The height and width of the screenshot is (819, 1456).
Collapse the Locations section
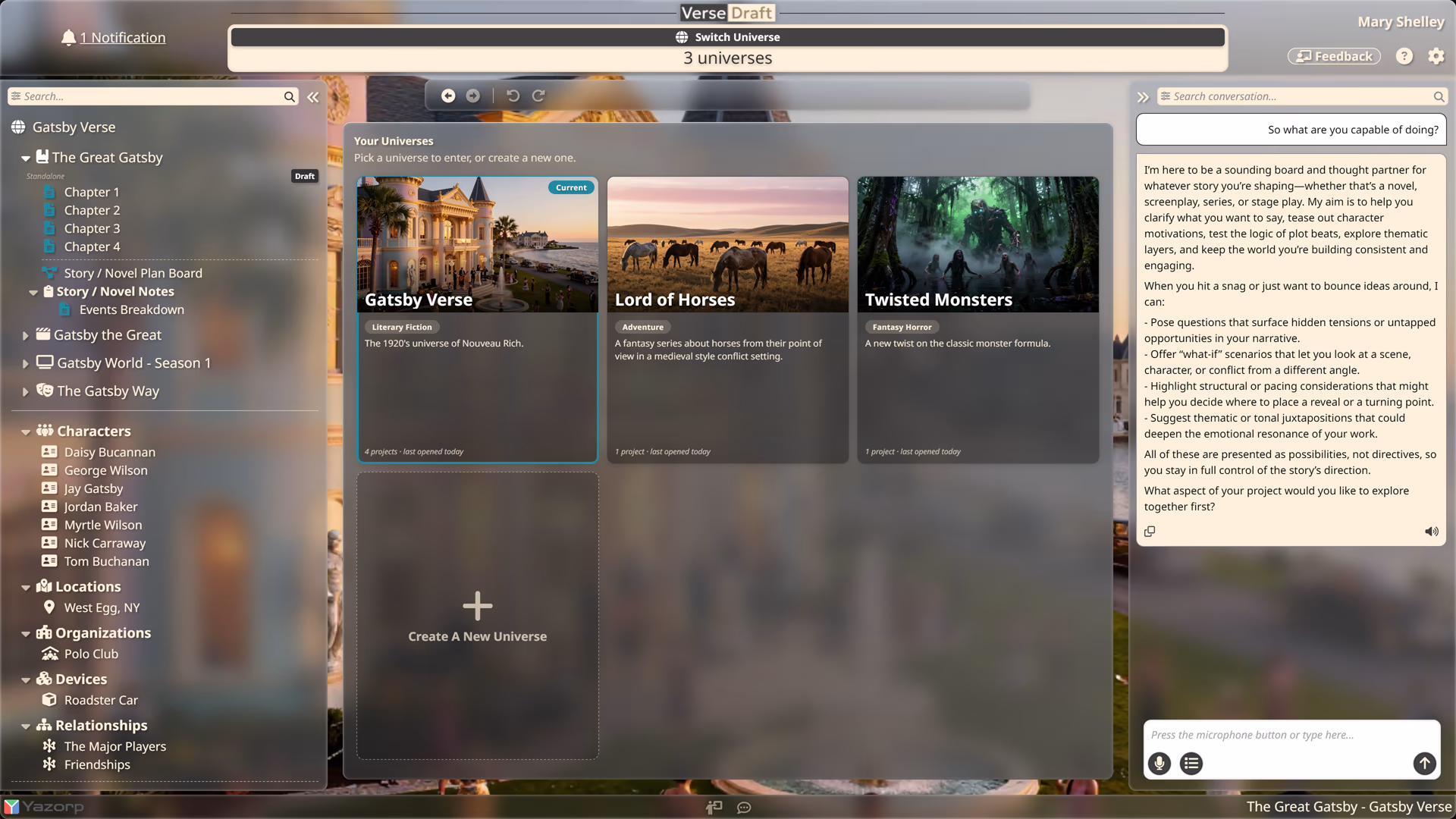[26, 588]
